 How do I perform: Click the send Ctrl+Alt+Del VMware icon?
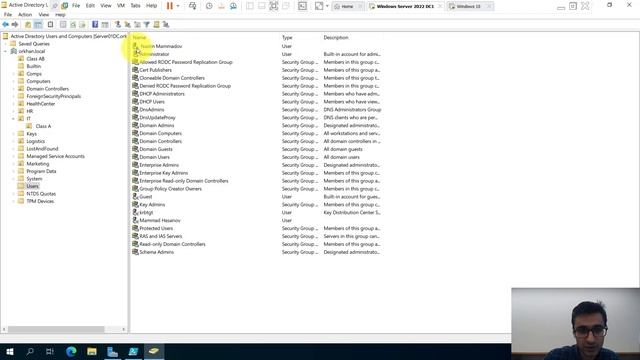point(193,6)
